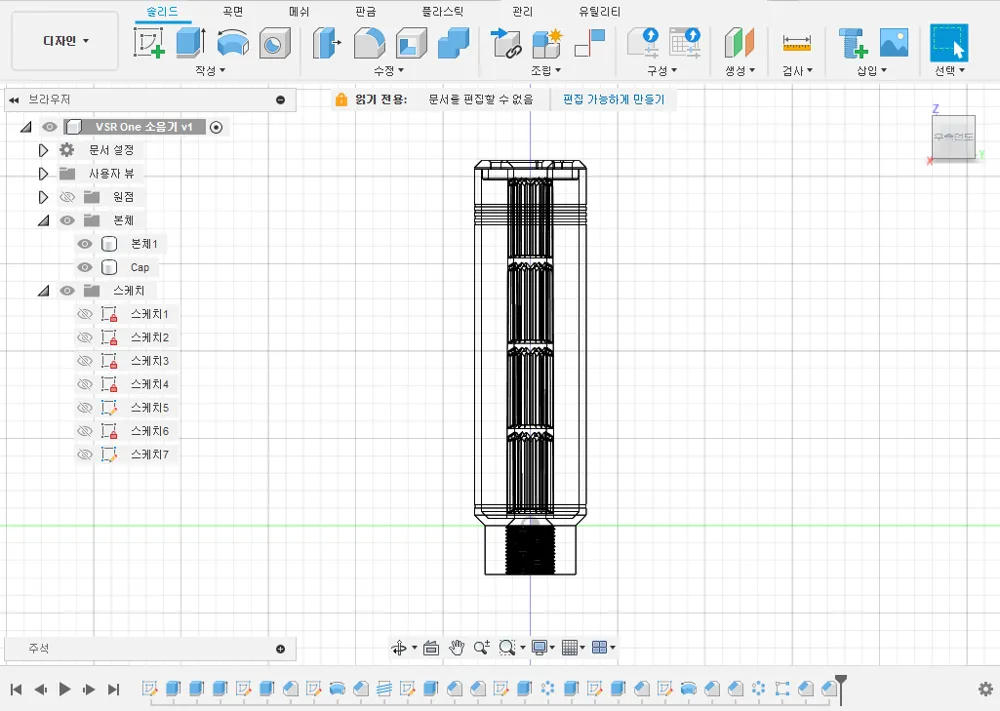Click the Insert image icon
The image size is (1000, 711).
pos(894,43)
